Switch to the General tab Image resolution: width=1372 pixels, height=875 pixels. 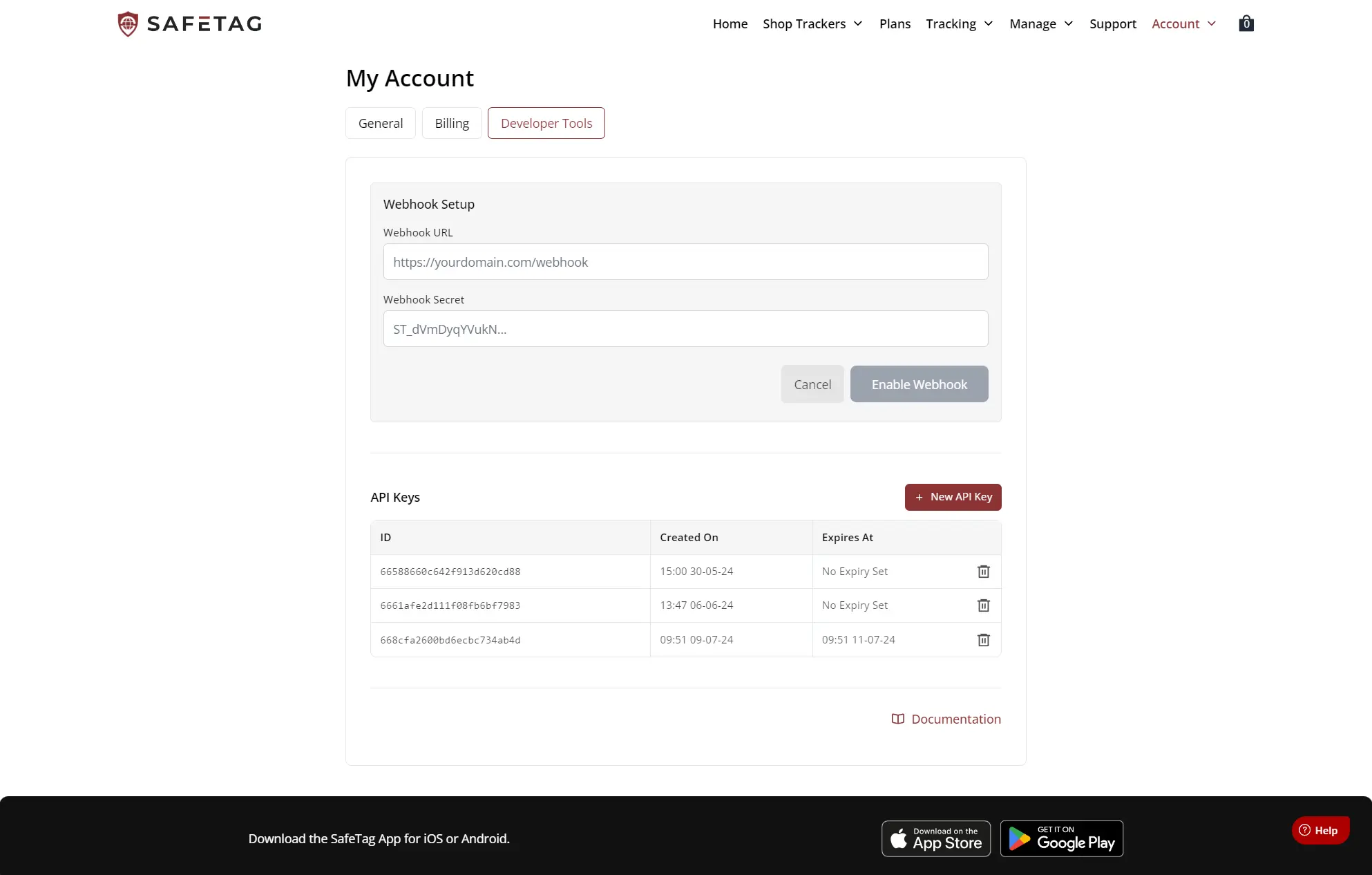point(380,123)
